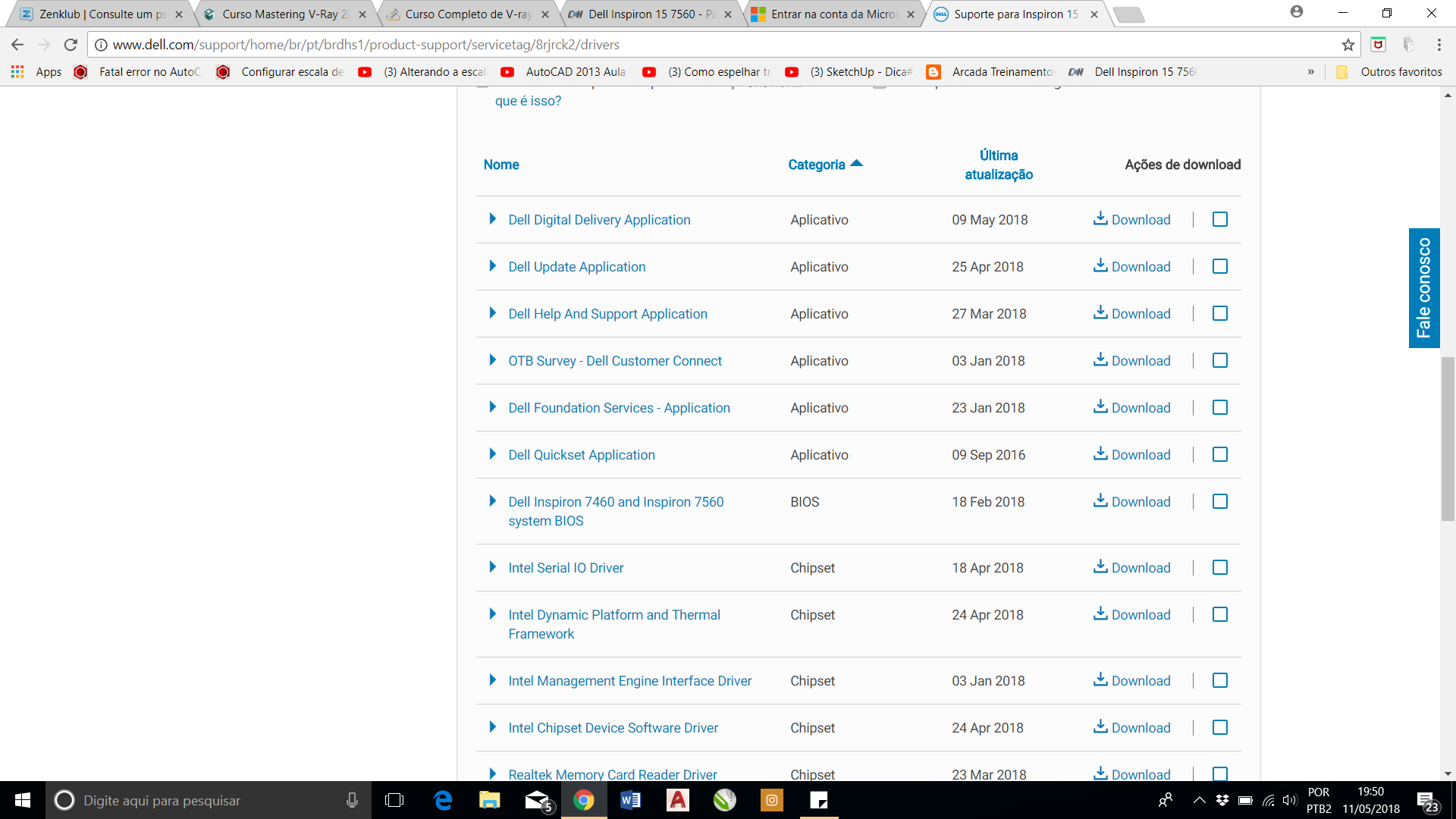Screen dimensions: 1456x819
Task: Open the volume control in the tray
Action: pyautogui.click(x=1290, y=800)
